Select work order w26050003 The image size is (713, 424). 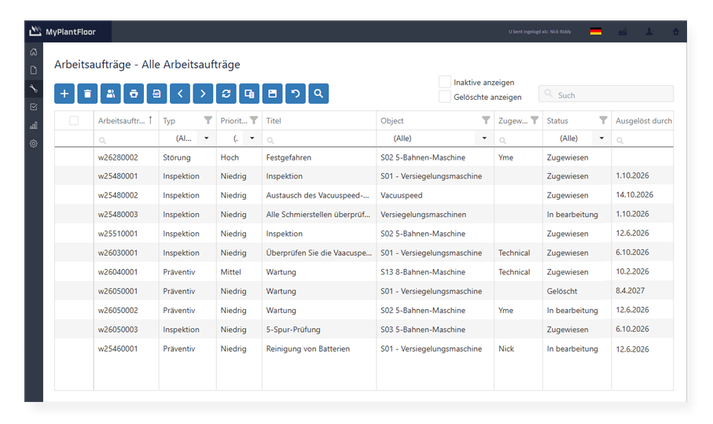pos(118,329)
